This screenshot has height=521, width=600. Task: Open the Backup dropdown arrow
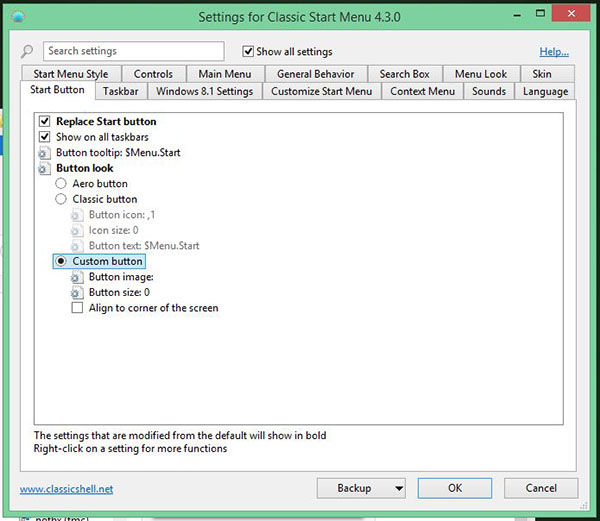point(399,488)
